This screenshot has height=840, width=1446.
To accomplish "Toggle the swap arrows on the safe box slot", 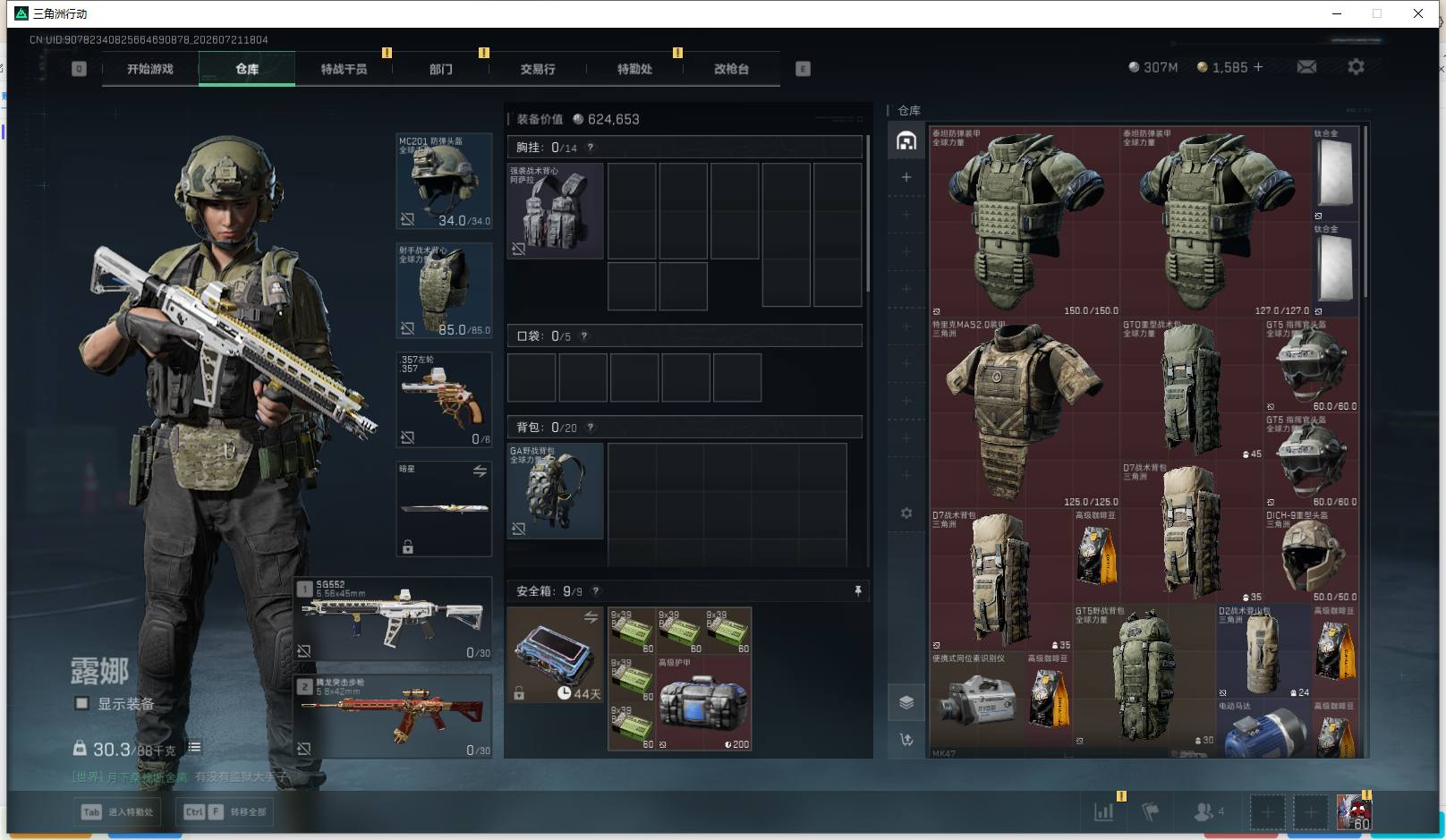I will click(591, 616).
